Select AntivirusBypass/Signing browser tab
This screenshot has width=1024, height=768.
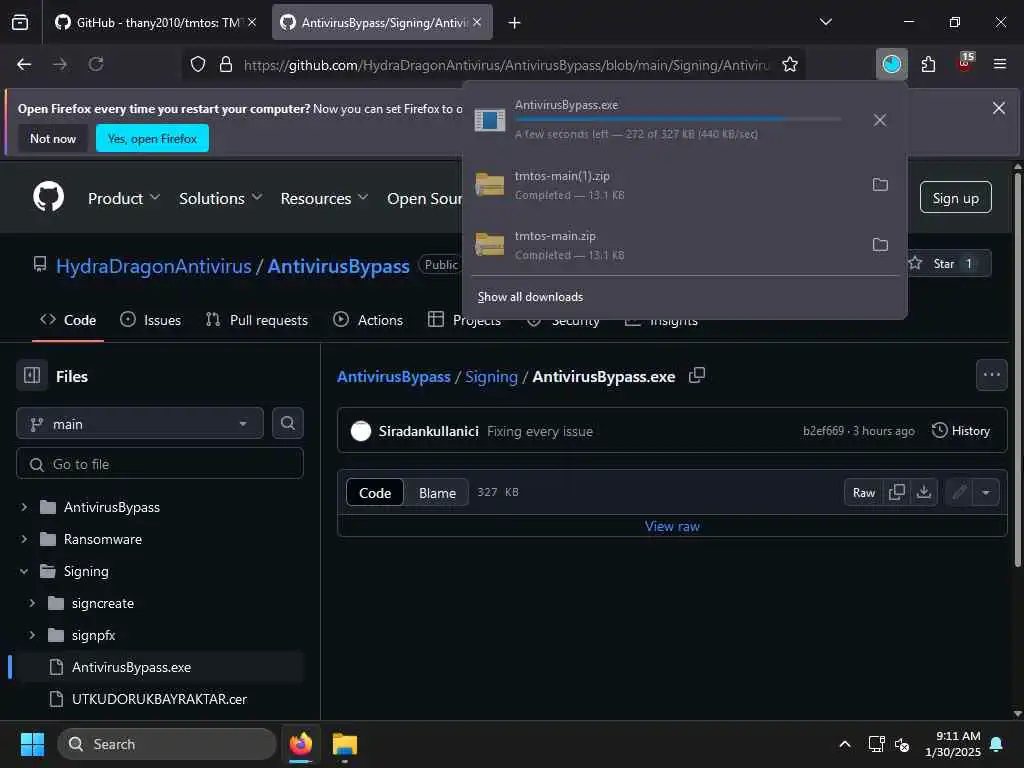[x=382, y=23]
